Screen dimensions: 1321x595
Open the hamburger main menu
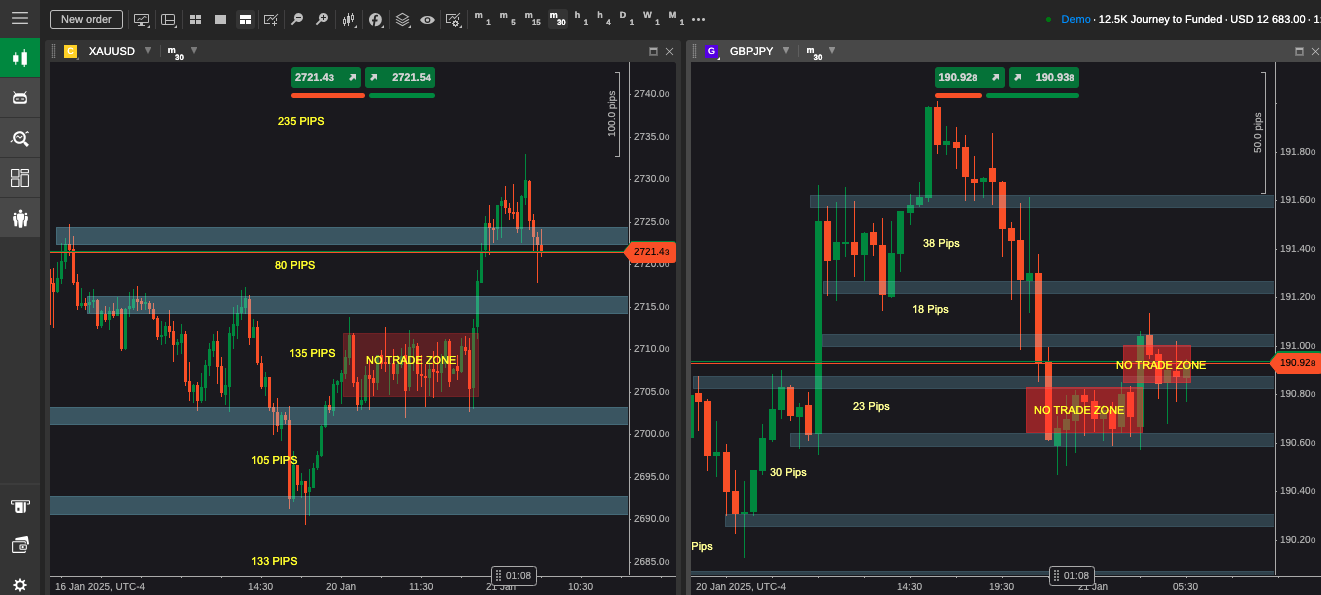tap(20, 19)
